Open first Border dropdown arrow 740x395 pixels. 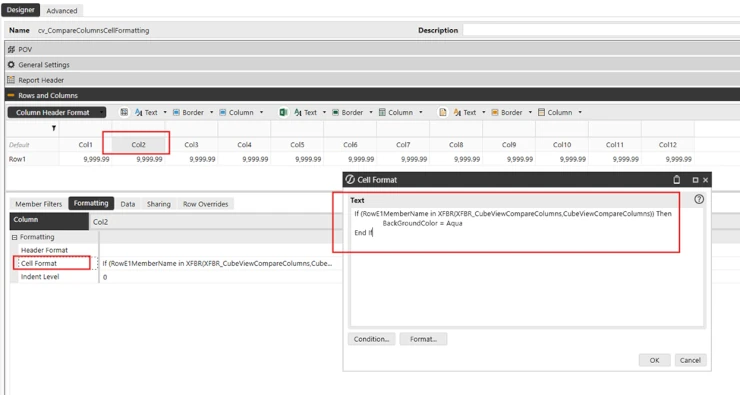tap(211, 112)
